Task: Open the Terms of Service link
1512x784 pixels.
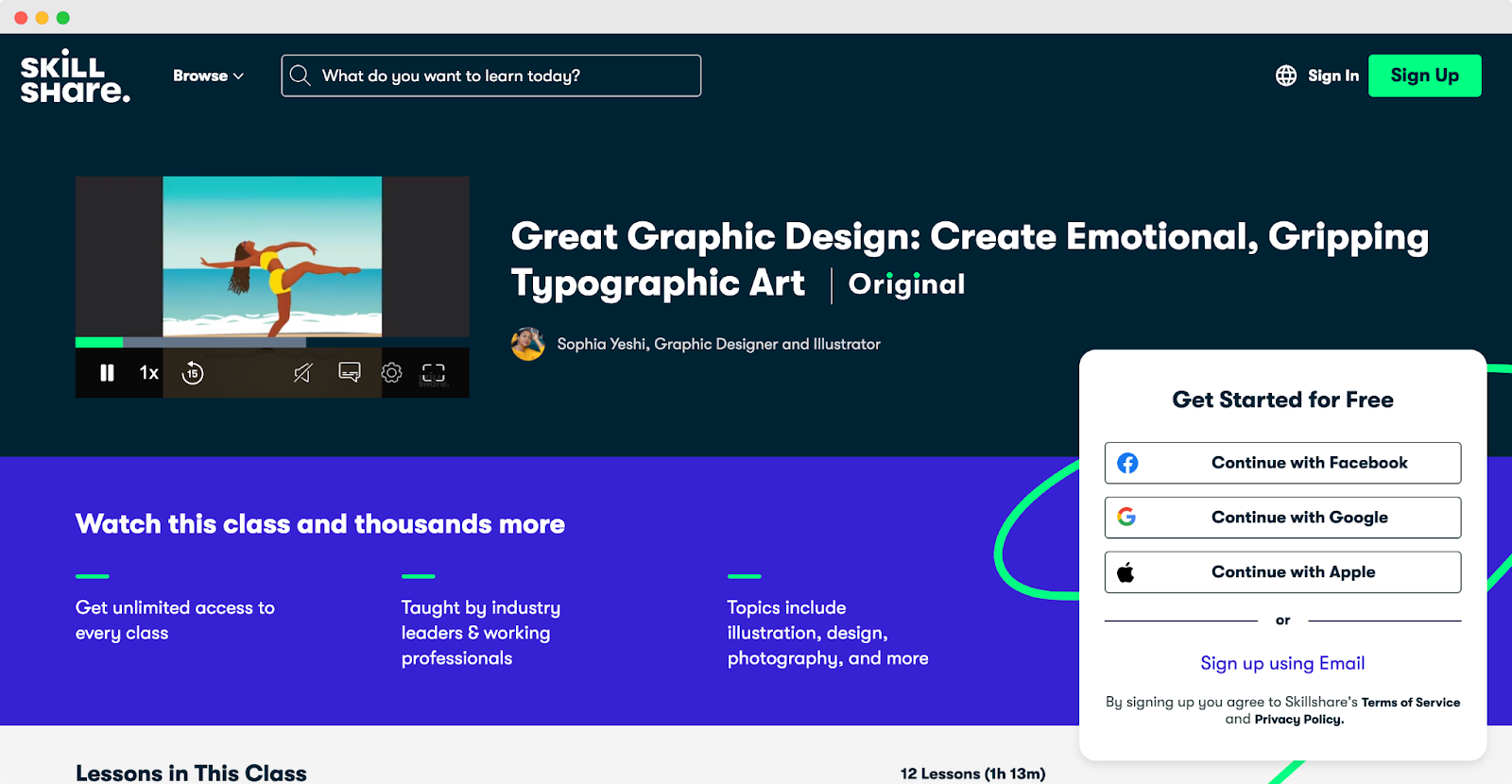Action: pos(1411,702)
